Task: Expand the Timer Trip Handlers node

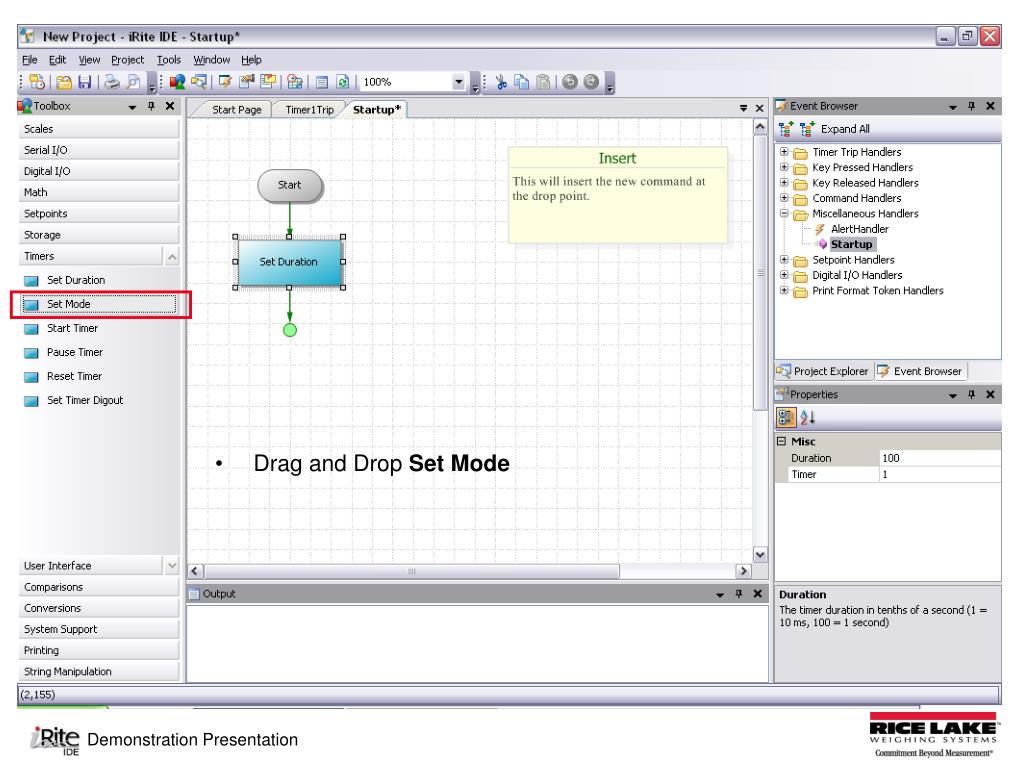Action: (x=784, y=152)
